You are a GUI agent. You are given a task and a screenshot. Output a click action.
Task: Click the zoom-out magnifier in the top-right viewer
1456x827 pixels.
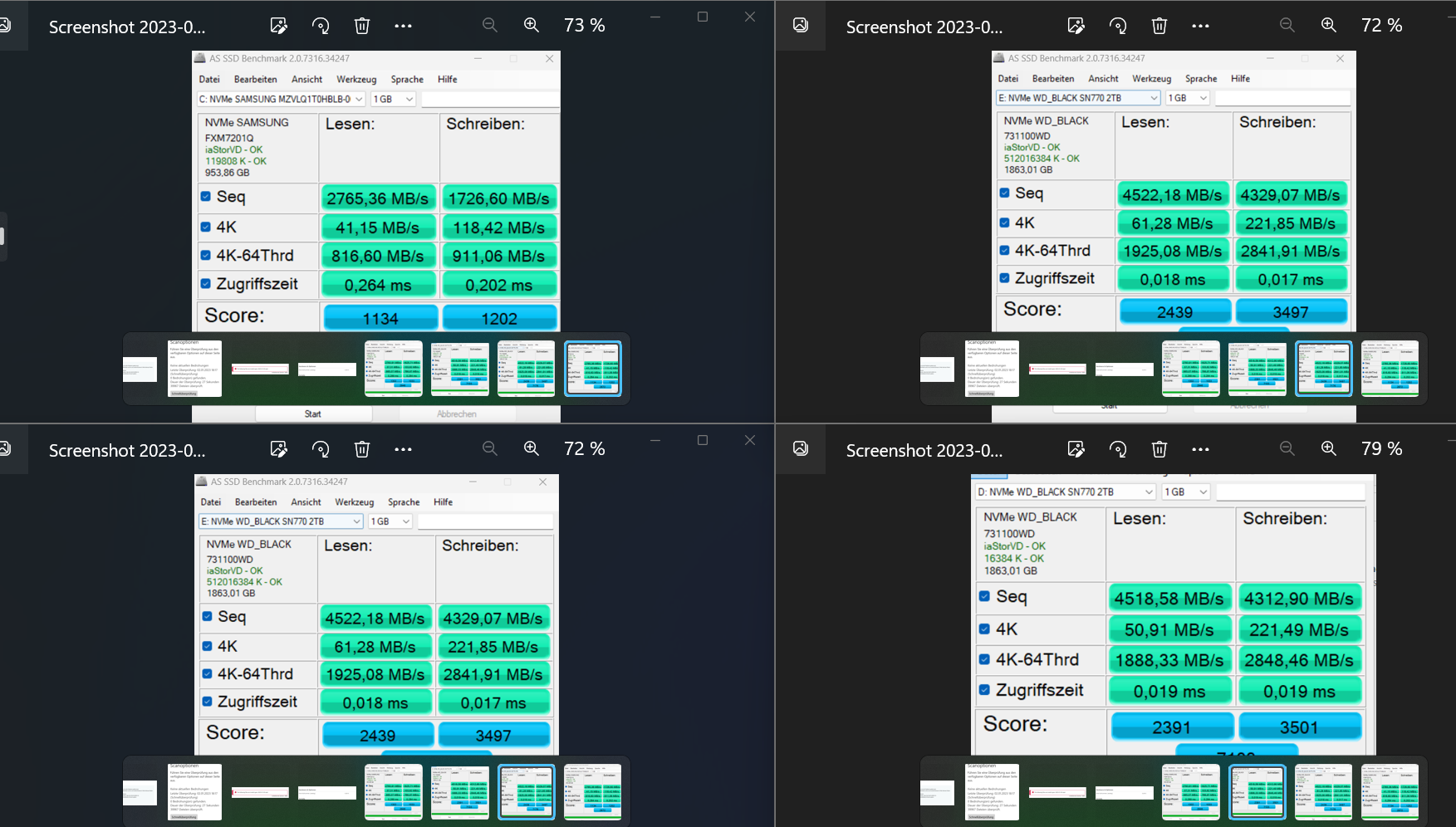[1287, 25]
